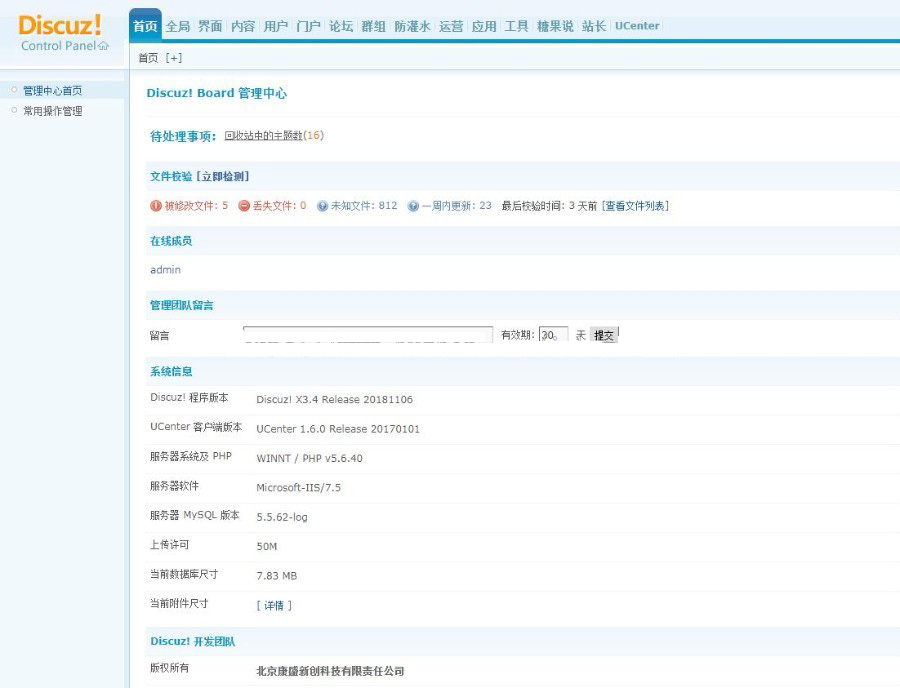Open the UCenter tab
The height and width of the screenshot is (688, 900).
tap(637, 26)
